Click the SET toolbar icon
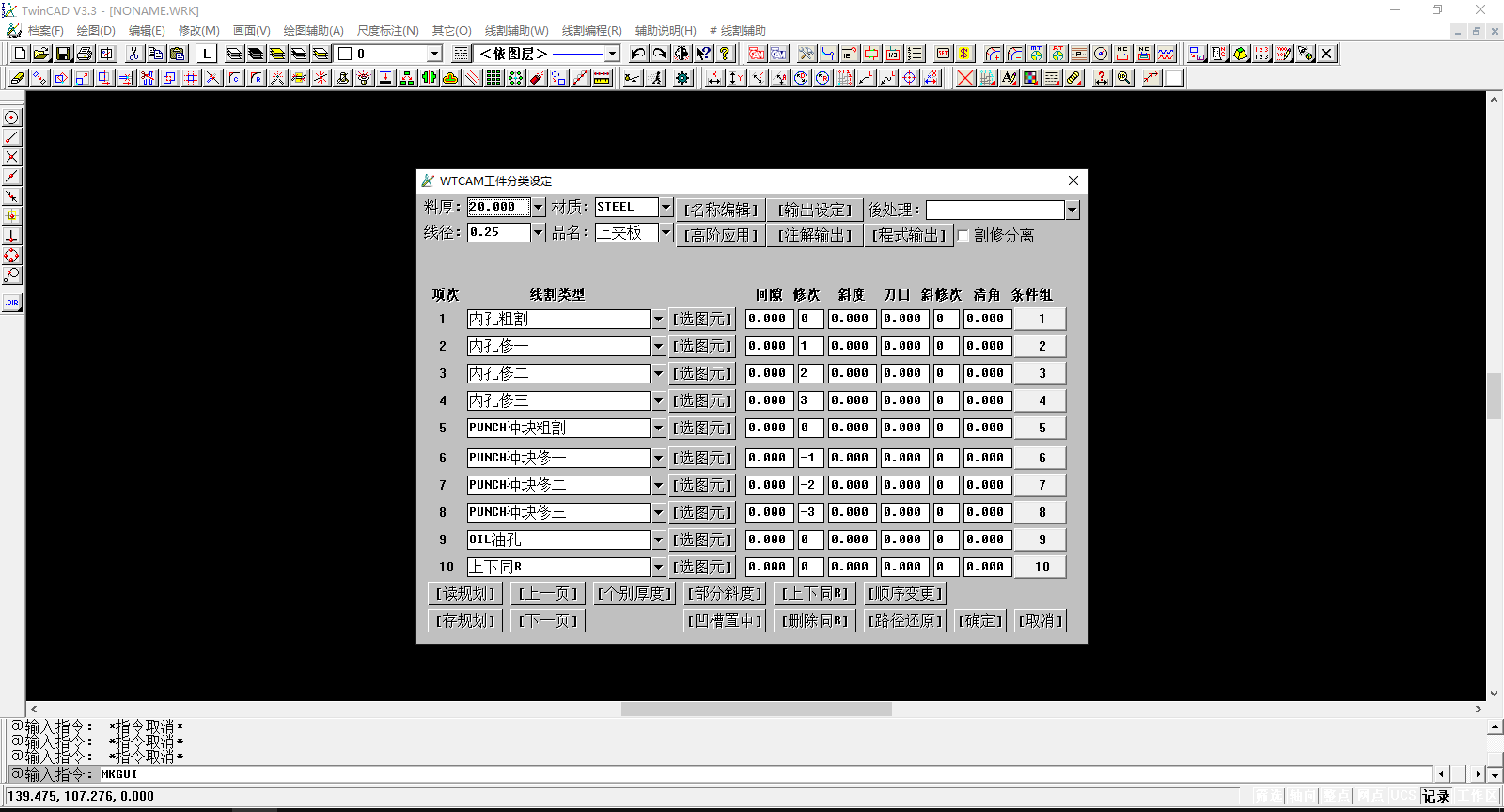Screen dimensions: 1504x812 point(943,54)
